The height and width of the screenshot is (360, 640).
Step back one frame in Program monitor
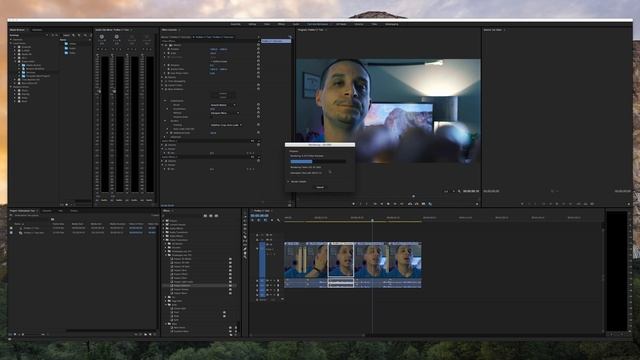382,204
